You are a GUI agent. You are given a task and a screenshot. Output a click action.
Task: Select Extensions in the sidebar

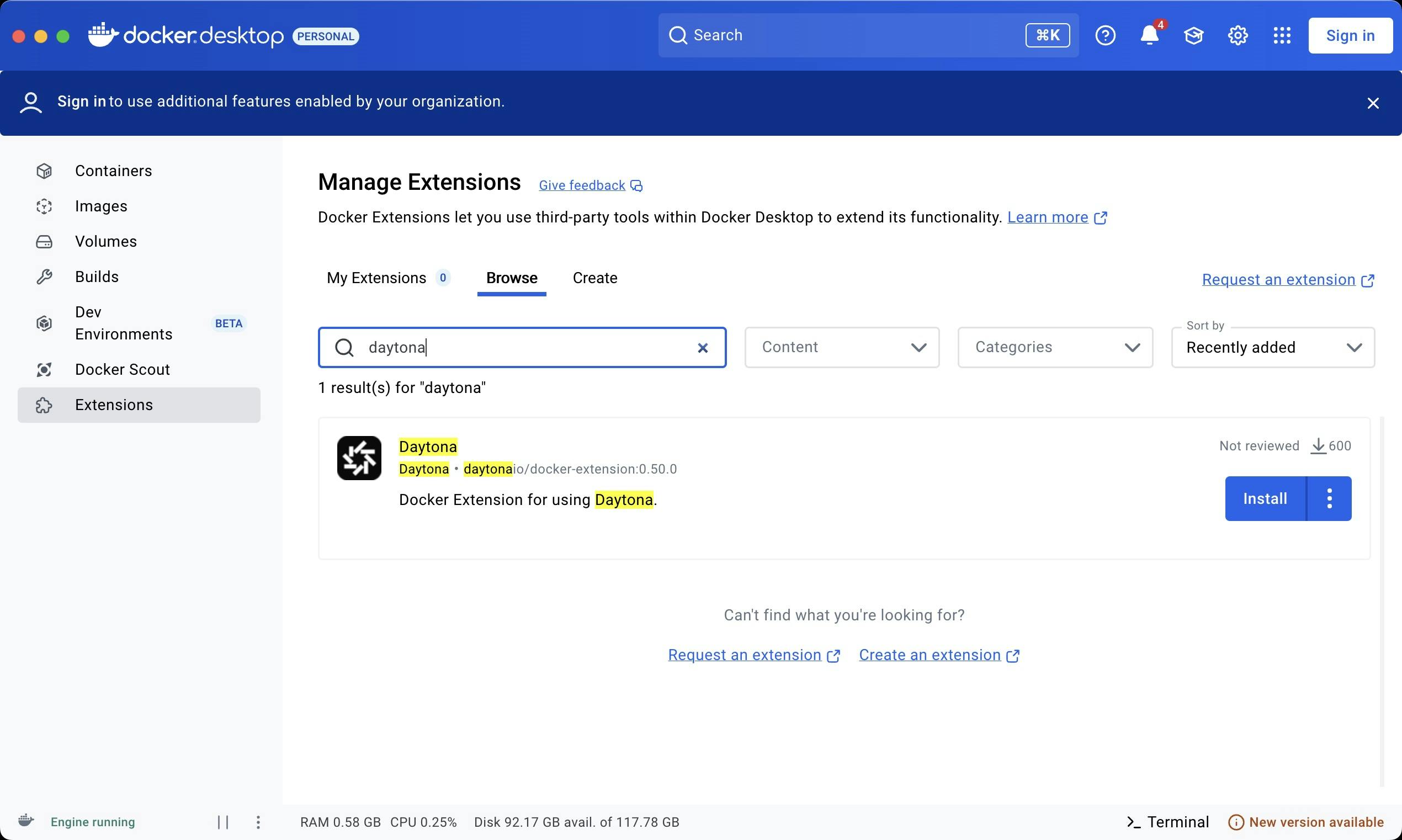tap(139, 405)
